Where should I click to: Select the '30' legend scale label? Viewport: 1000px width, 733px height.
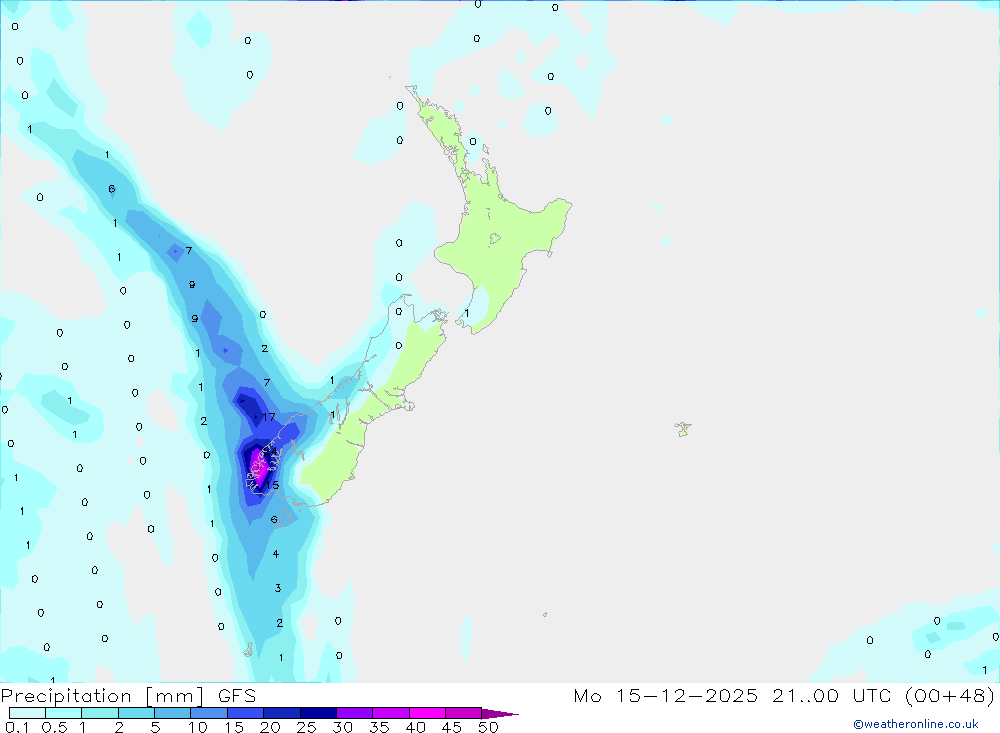(x=342, y=727)
